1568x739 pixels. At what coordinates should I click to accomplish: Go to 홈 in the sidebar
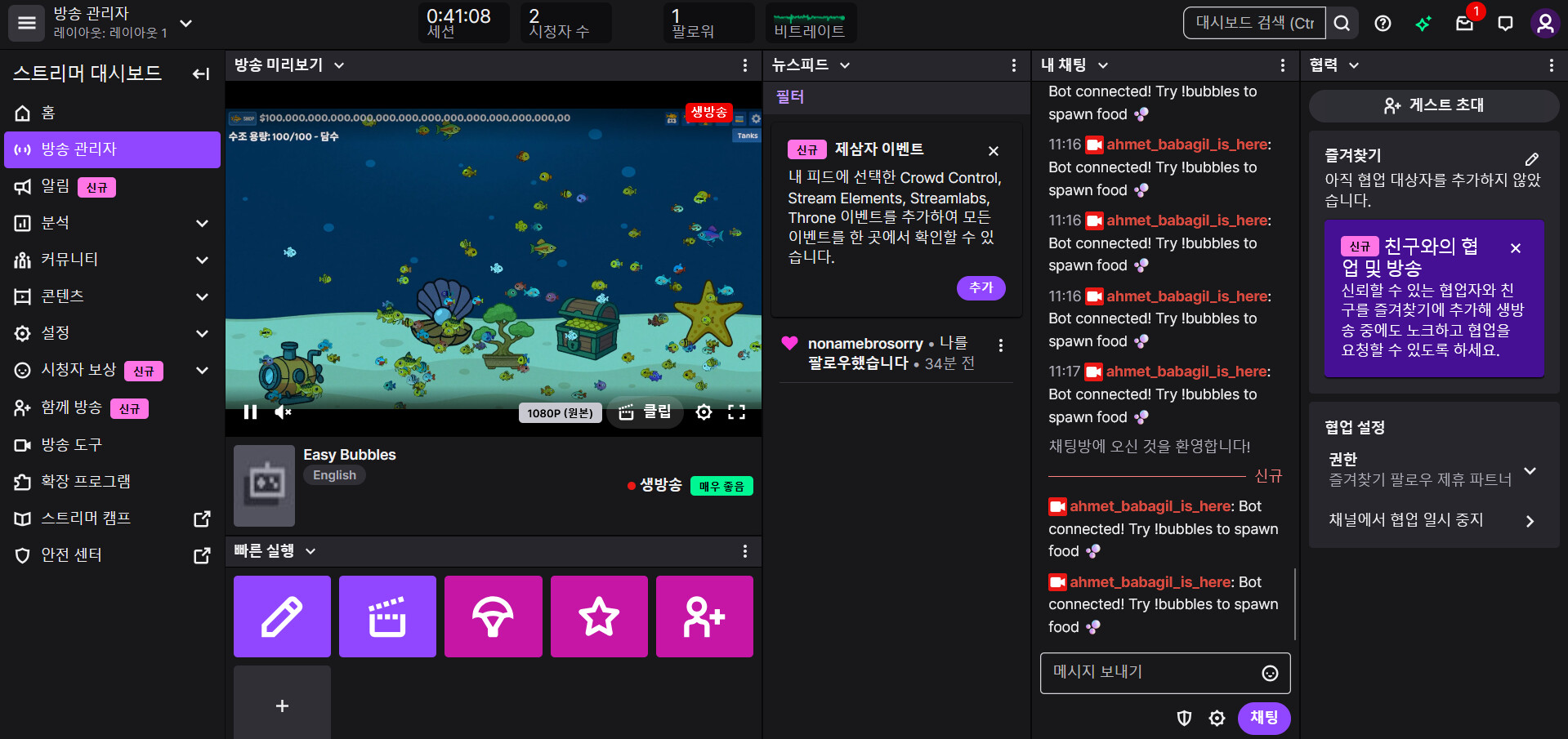[113, 113]
